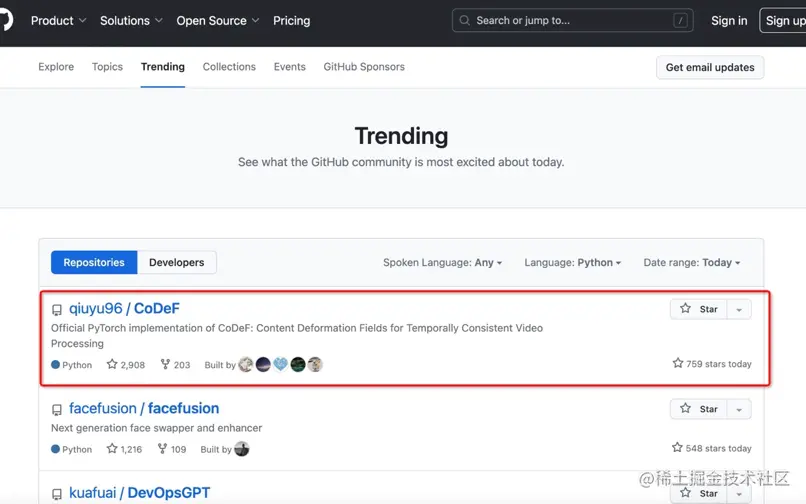Open first contributor avatar of CoDeF
The image size is (806, 504).
pos(246,365)
